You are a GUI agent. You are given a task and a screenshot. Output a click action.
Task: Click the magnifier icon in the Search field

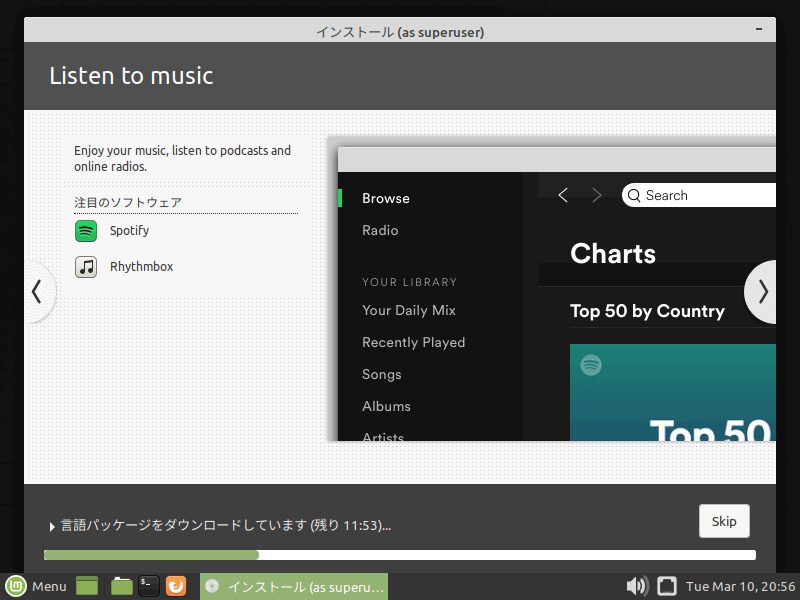click(x=634, y=195)
